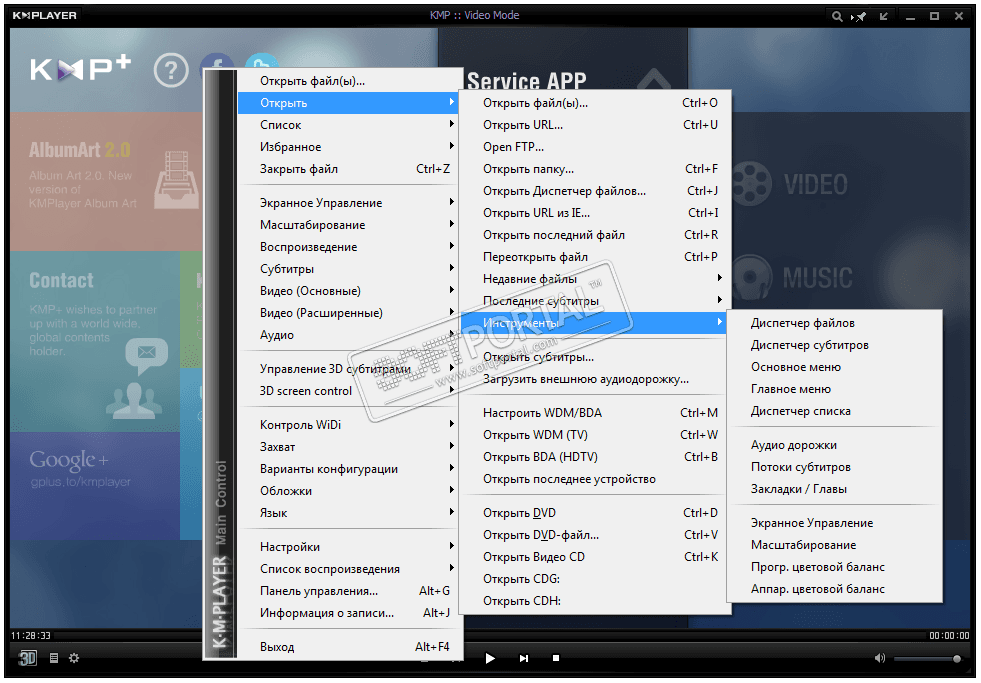Image resolution: width=981 pixels, height=683 pixels.
Task: Open Контроль WiDi submenu
Action: click(348, 425)
